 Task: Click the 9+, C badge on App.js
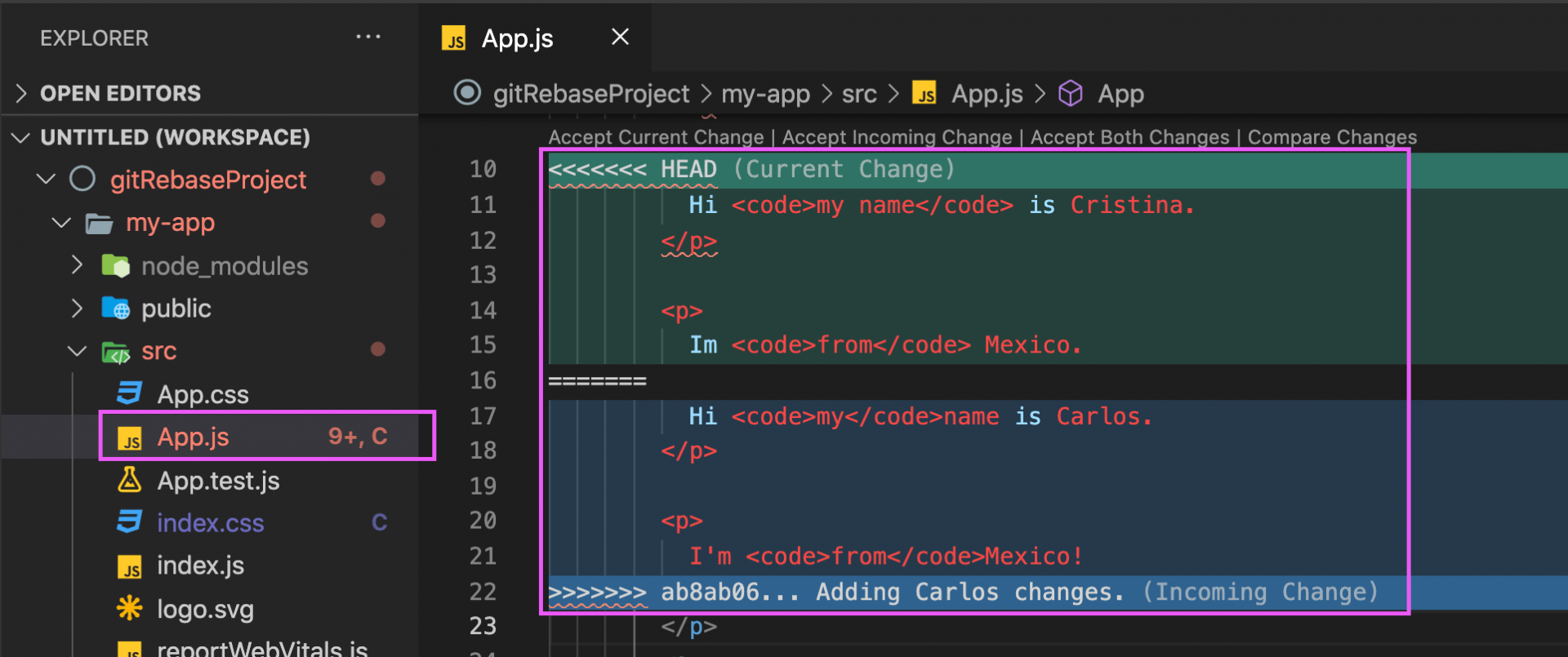point(358,437)
